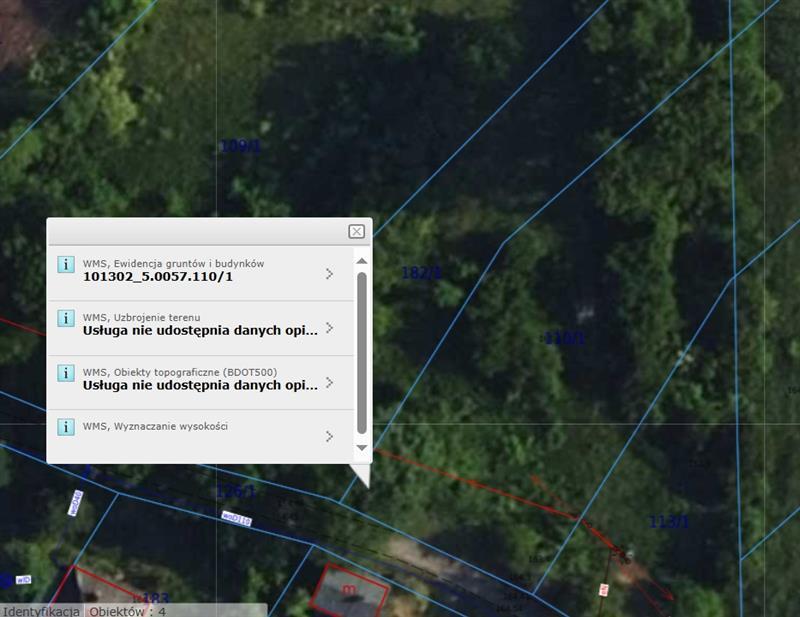Close the identification popup window

(x=356, y=232)
